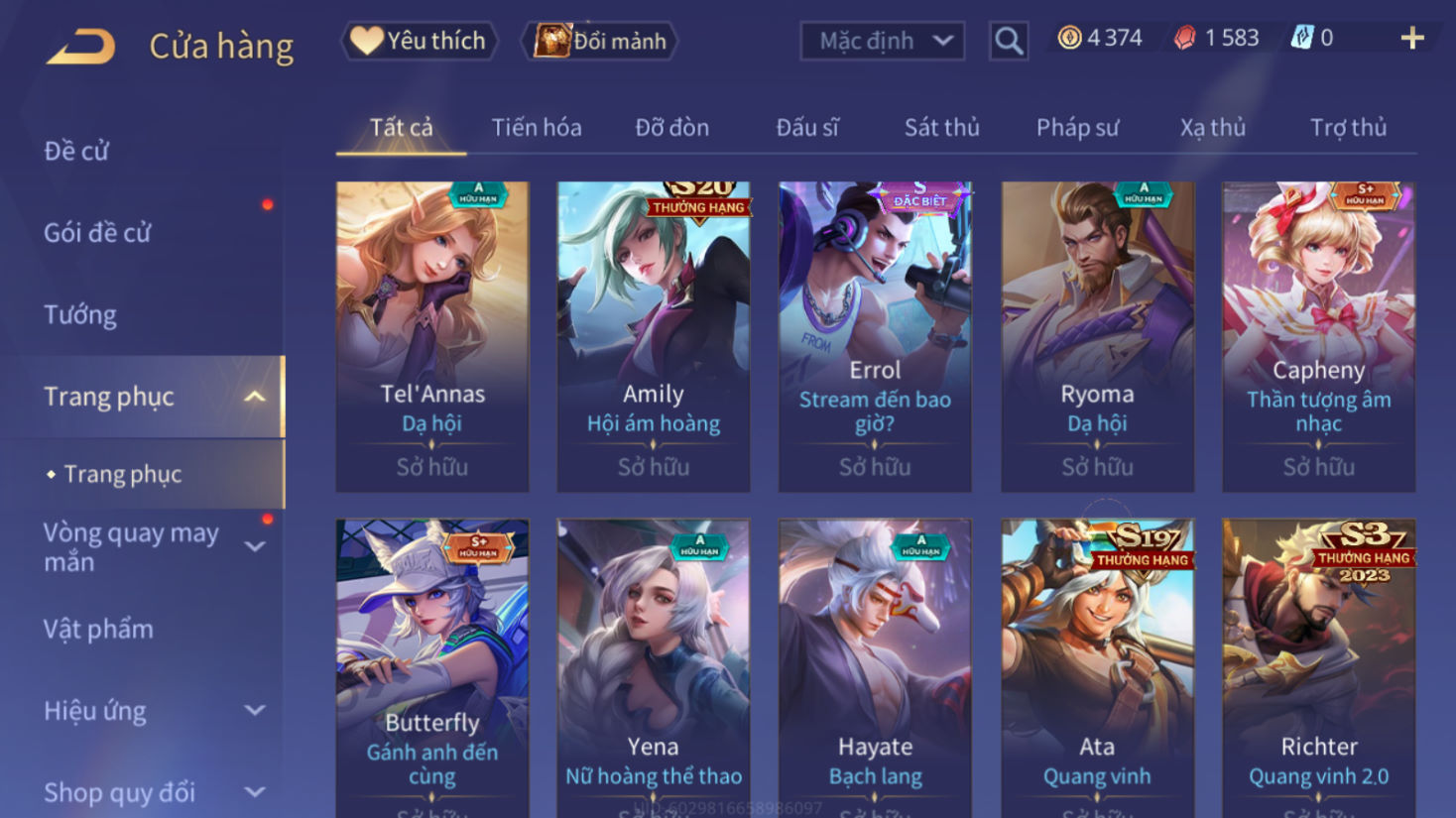The width and height of the screenshot is (1456, 818).
Task: Open the Đổi mảnh shard exchange
Action: [600, 41]
